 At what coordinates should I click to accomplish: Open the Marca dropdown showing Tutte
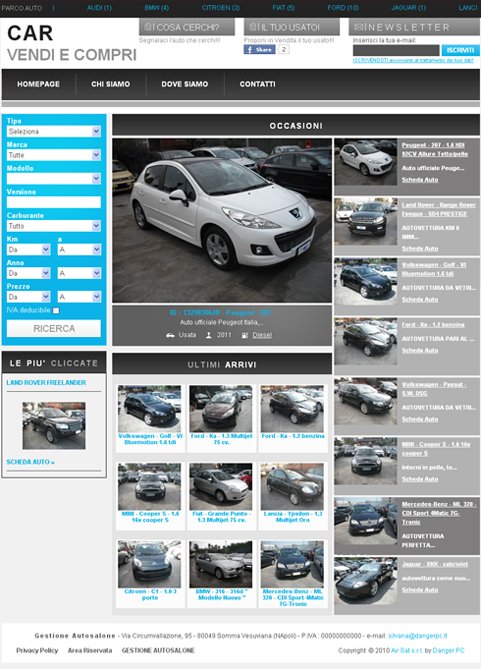pos(54,155)
